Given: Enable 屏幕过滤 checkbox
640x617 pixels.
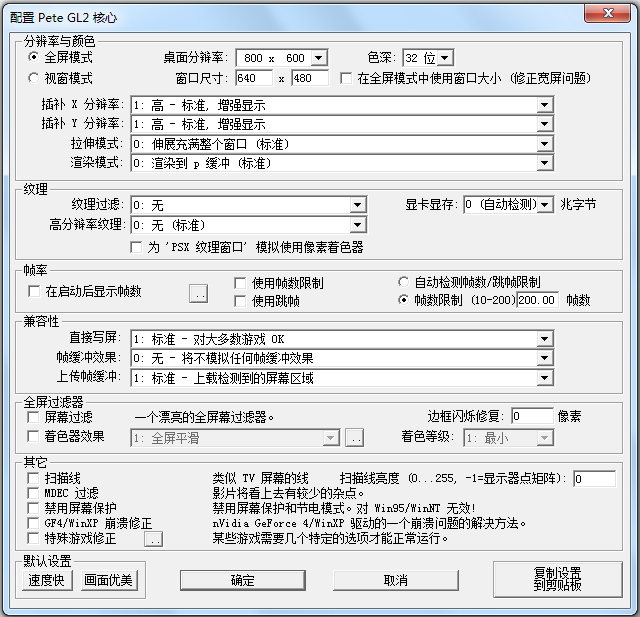Looking at the screenshot, I should (x=33, y=417).
